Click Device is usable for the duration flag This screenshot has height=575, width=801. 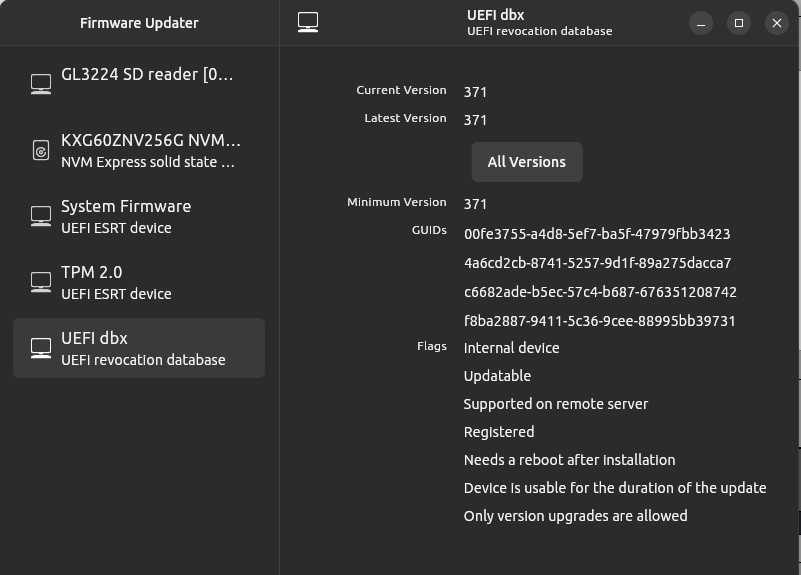click(x=615, y=488)
